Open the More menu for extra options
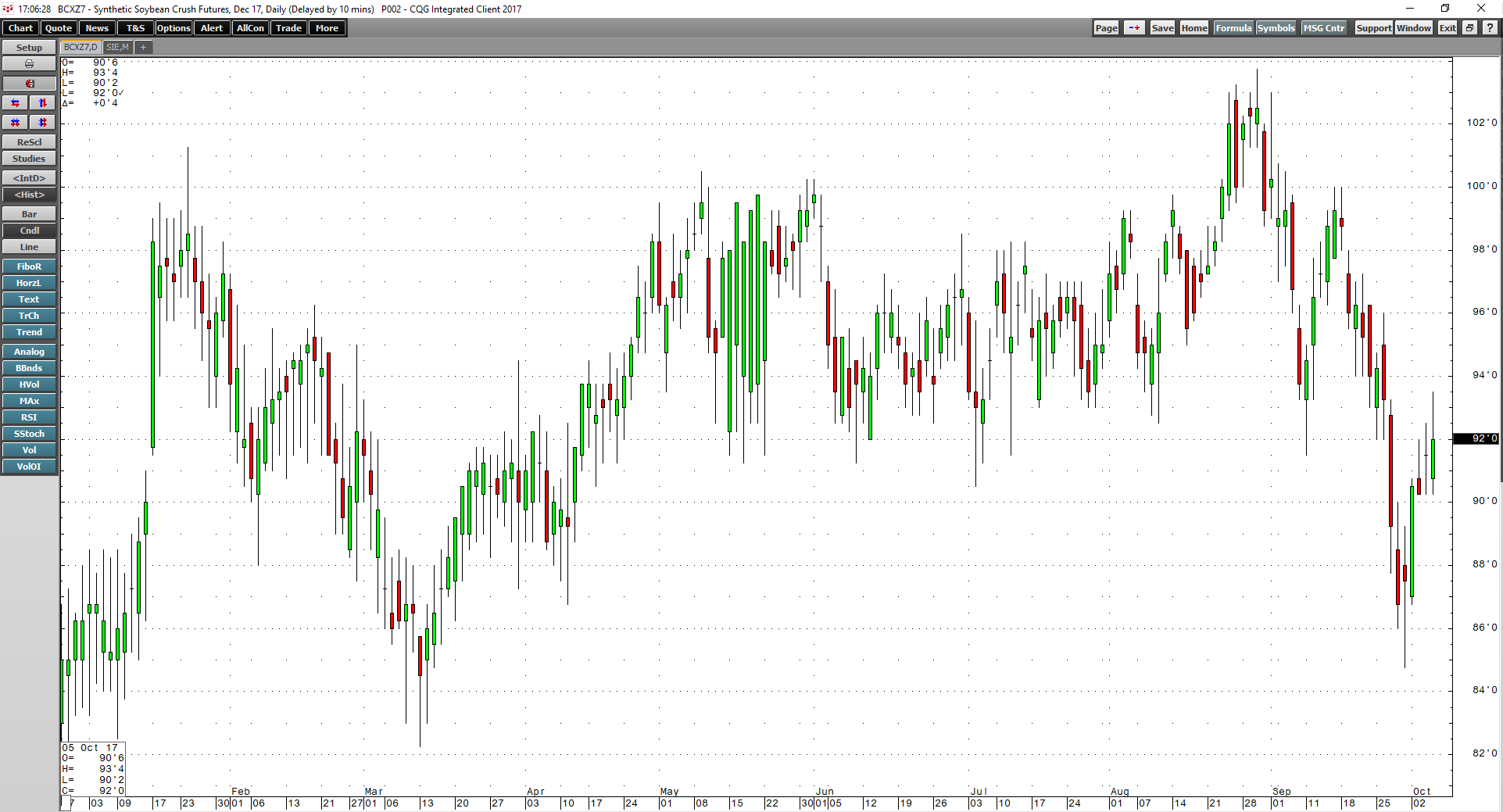 pyautogui.click(x=327, y=27)
